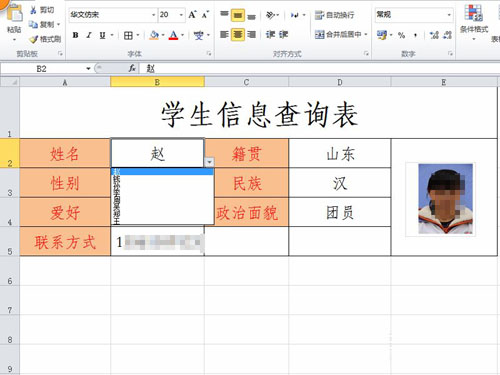The width and height of the screenshot is (500, 375).
Task: Click the Paste (粘贴) icon
Action: click(15, 13)
